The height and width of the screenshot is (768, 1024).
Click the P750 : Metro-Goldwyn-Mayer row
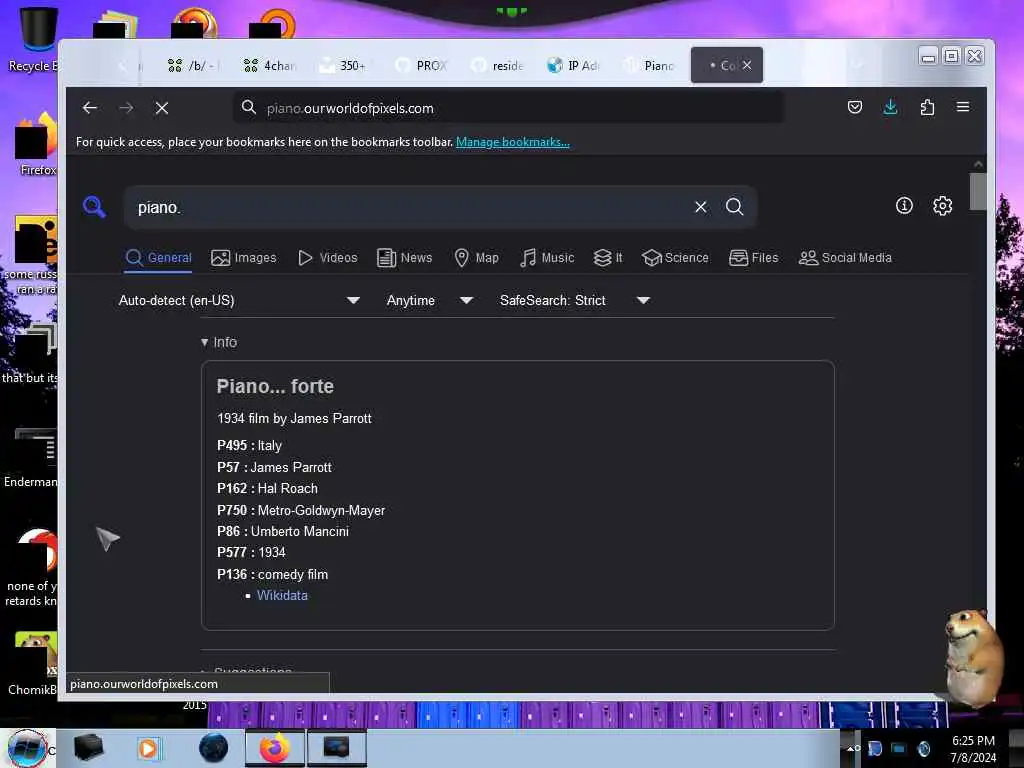[x=301, y=511]
